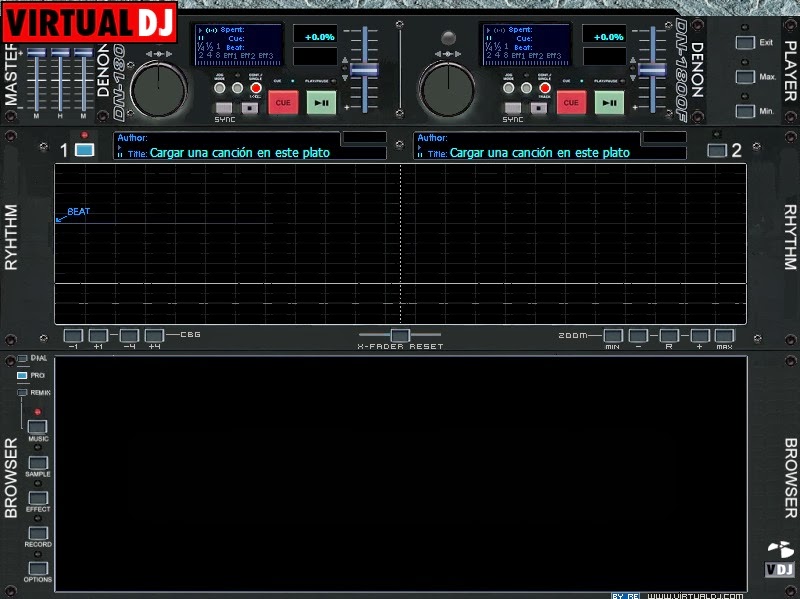The width and height of the screenshot is (800, 599).
Task: Select the PRO skin mode
Action: [x=22, y=376]
